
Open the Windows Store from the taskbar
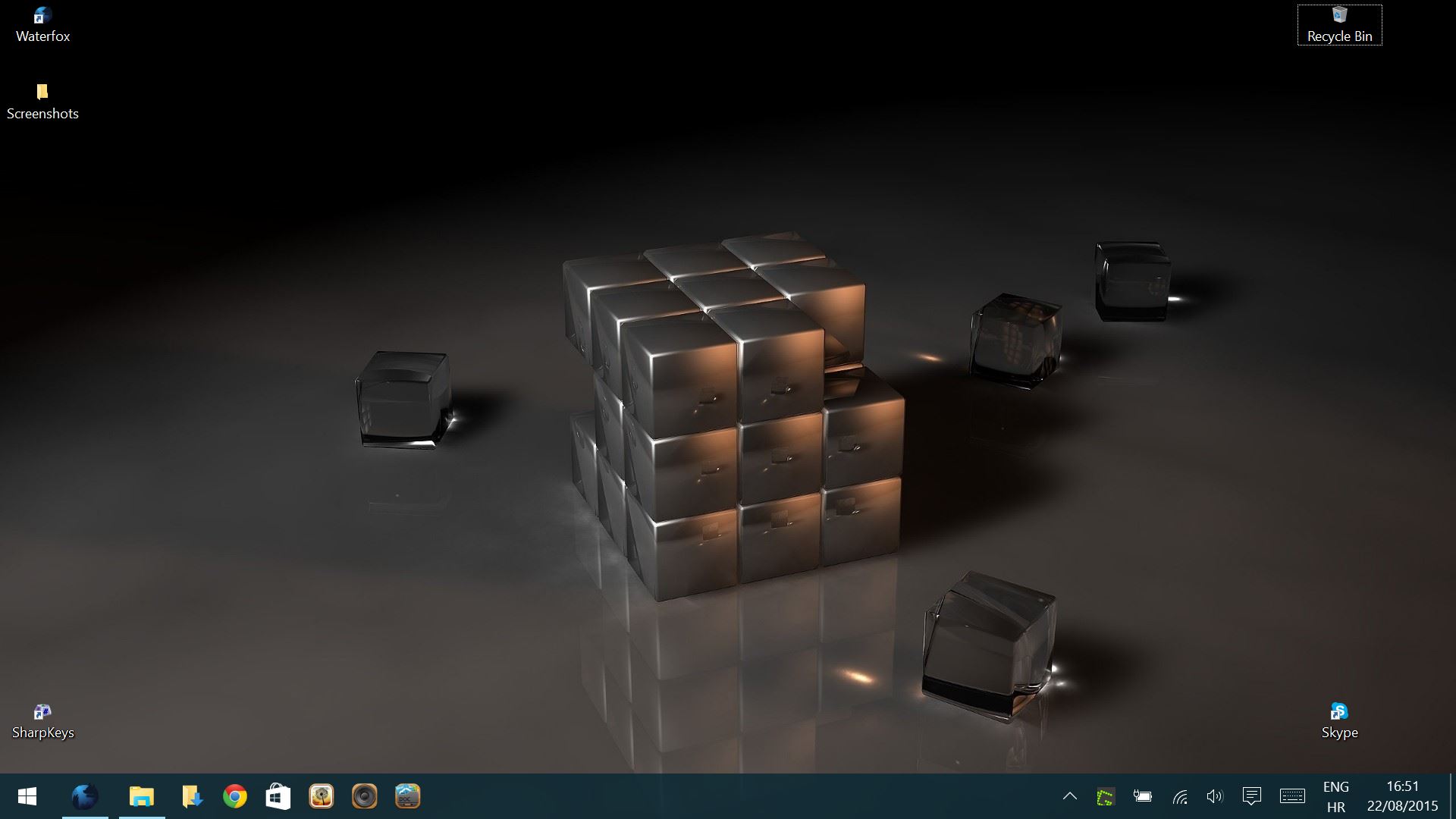click(277, 797)
